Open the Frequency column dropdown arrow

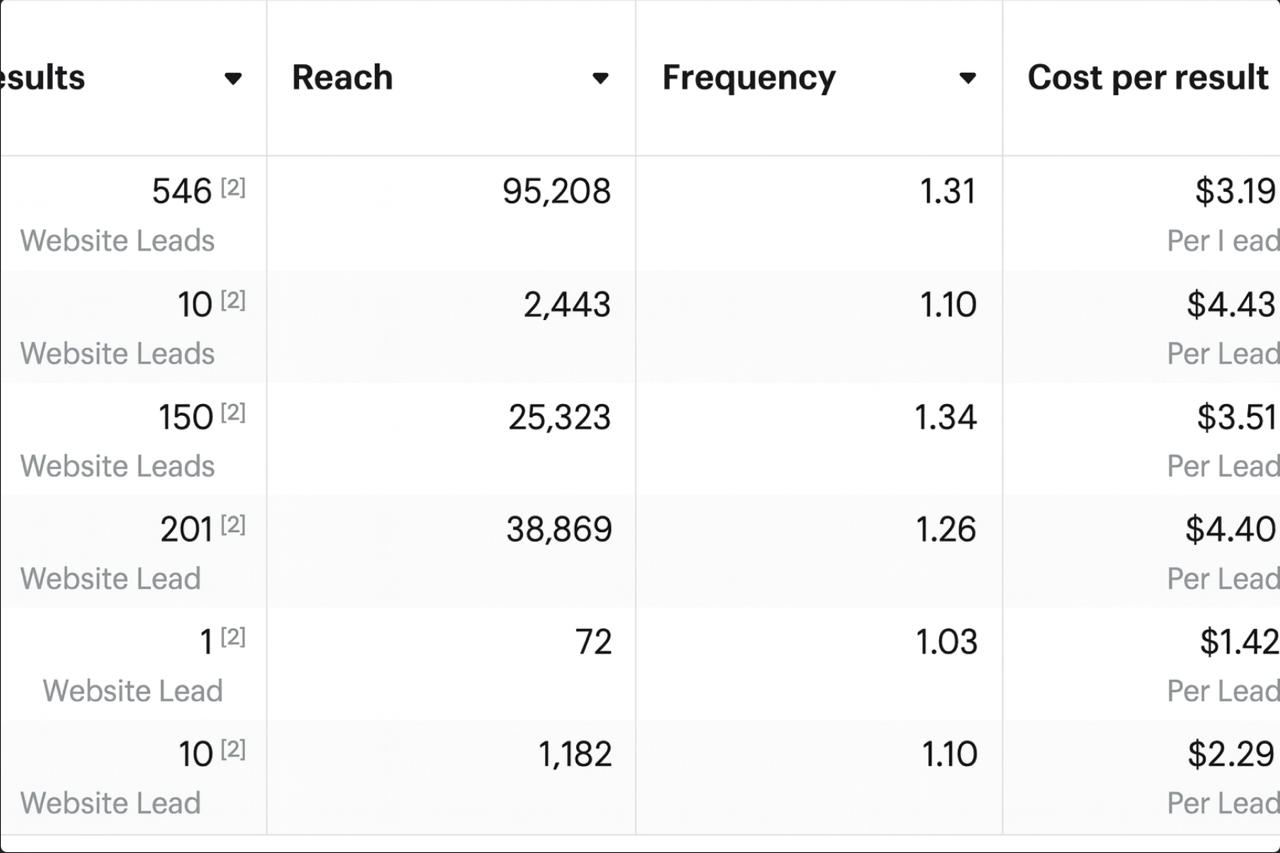pos(967,78)
